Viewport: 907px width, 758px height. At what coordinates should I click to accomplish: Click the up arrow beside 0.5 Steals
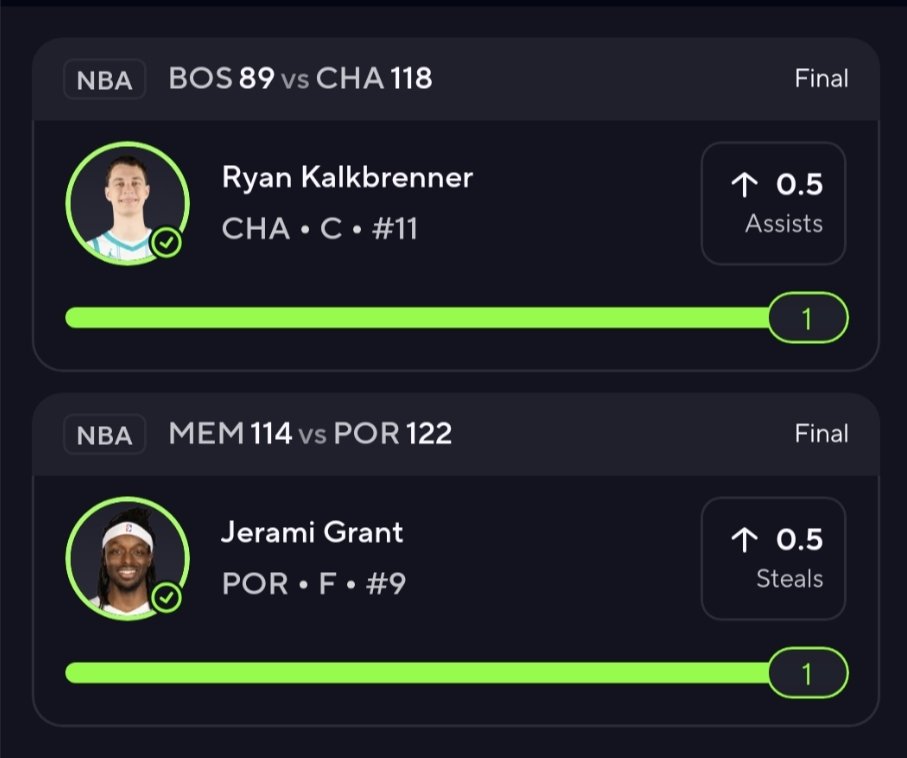pyautogui.click(x=744, y=540)
